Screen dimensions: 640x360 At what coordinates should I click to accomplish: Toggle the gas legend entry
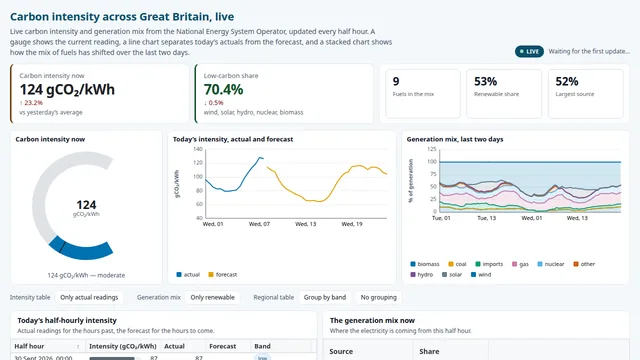tap(520, 264)
